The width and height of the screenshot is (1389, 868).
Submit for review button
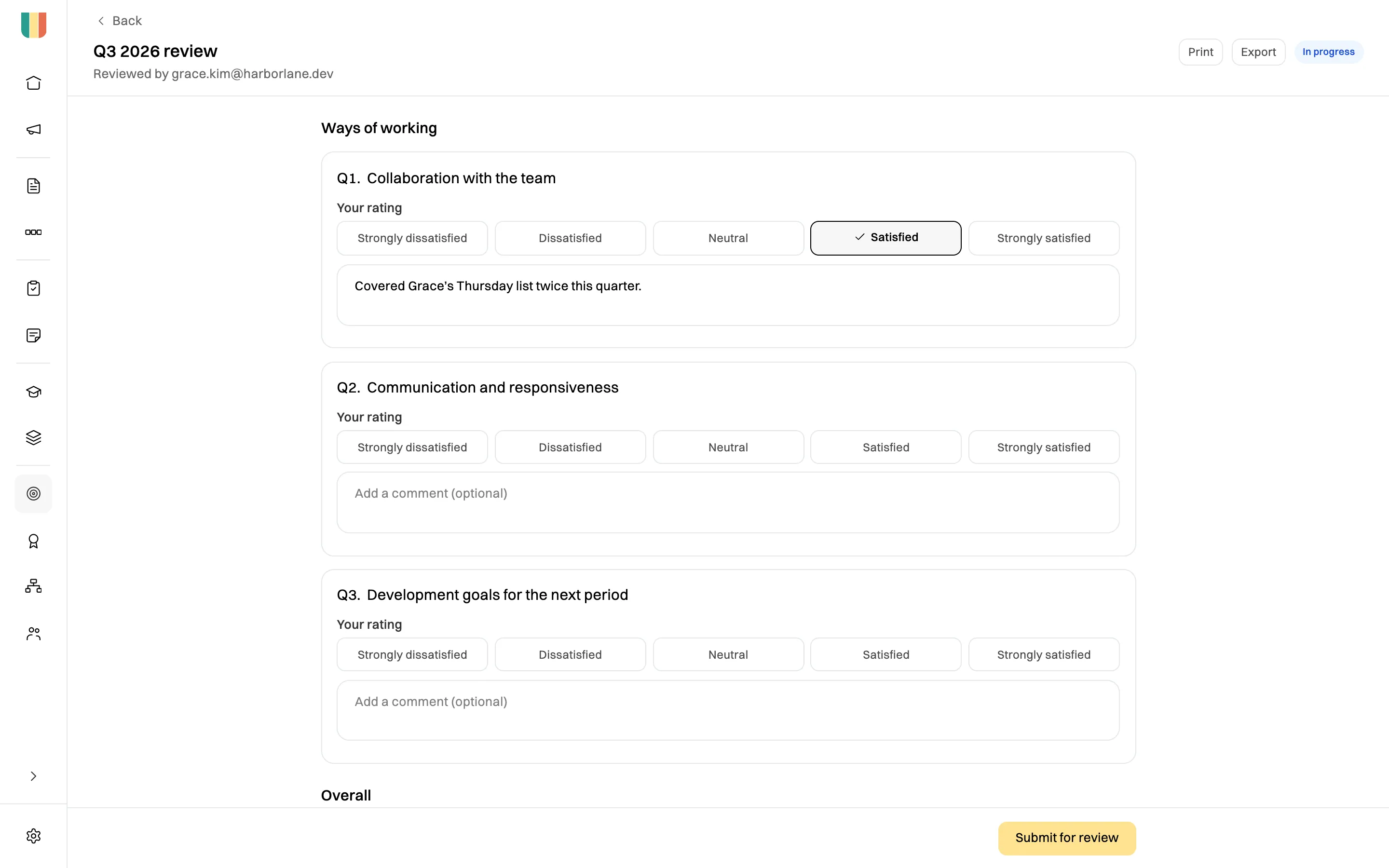click(1066, 838)
